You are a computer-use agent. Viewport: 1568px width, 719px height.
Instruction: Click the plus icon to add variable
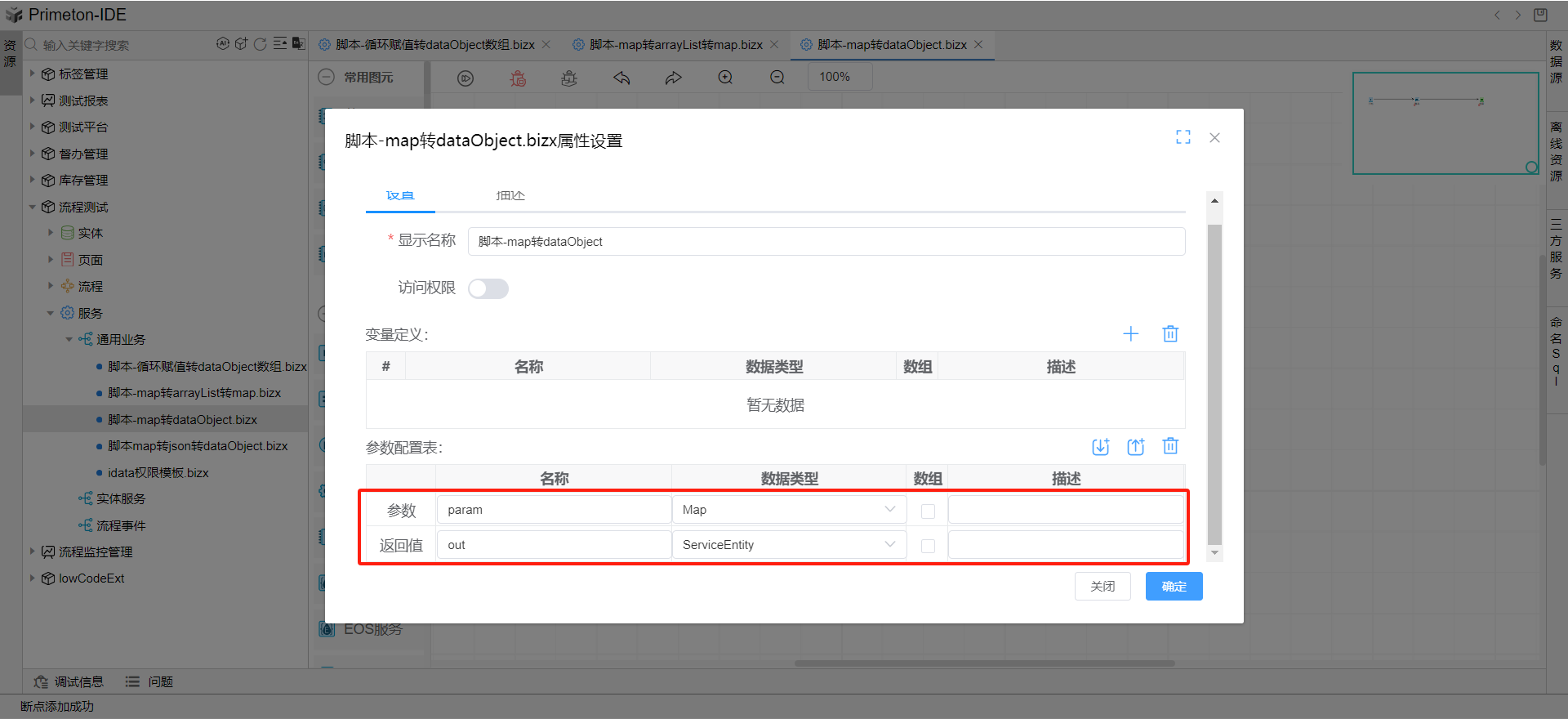[1130, 333]
